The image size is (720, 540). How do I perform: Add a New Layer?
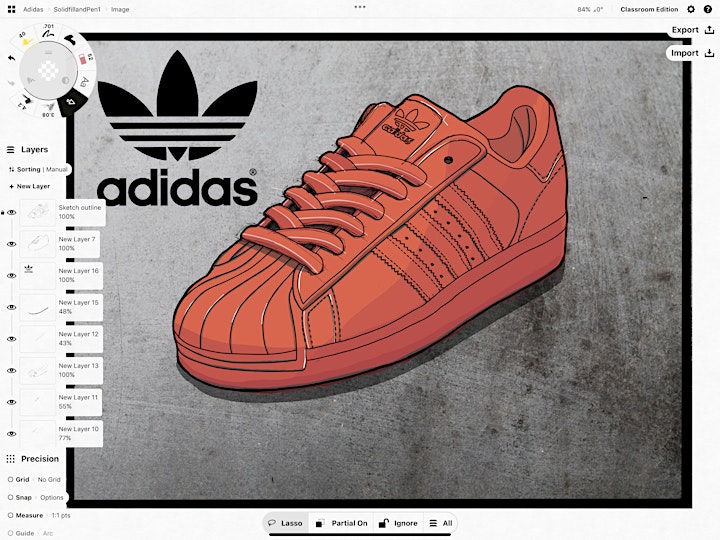(x=29, y=186)
